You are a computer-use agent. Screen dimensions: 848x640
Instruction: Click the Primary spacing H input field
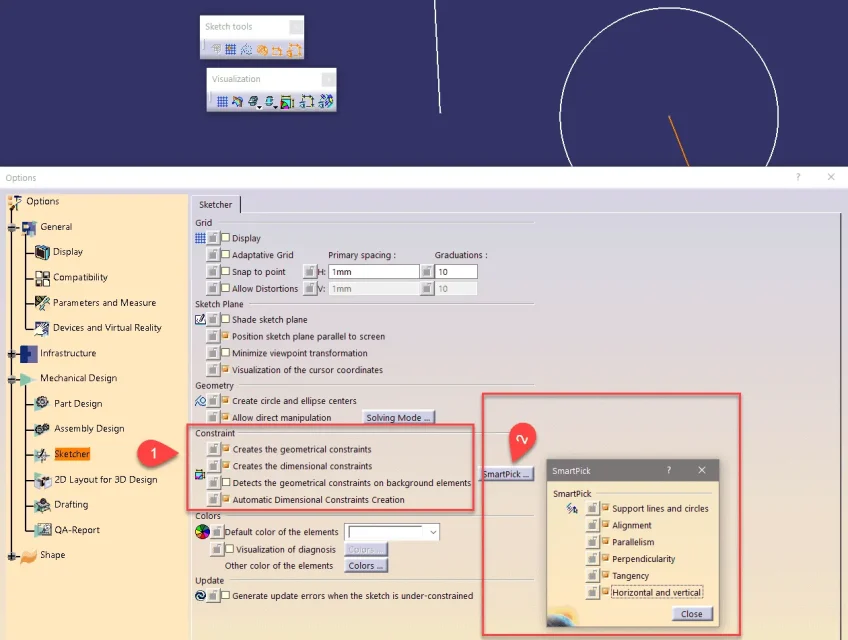(x=373, y=271)
